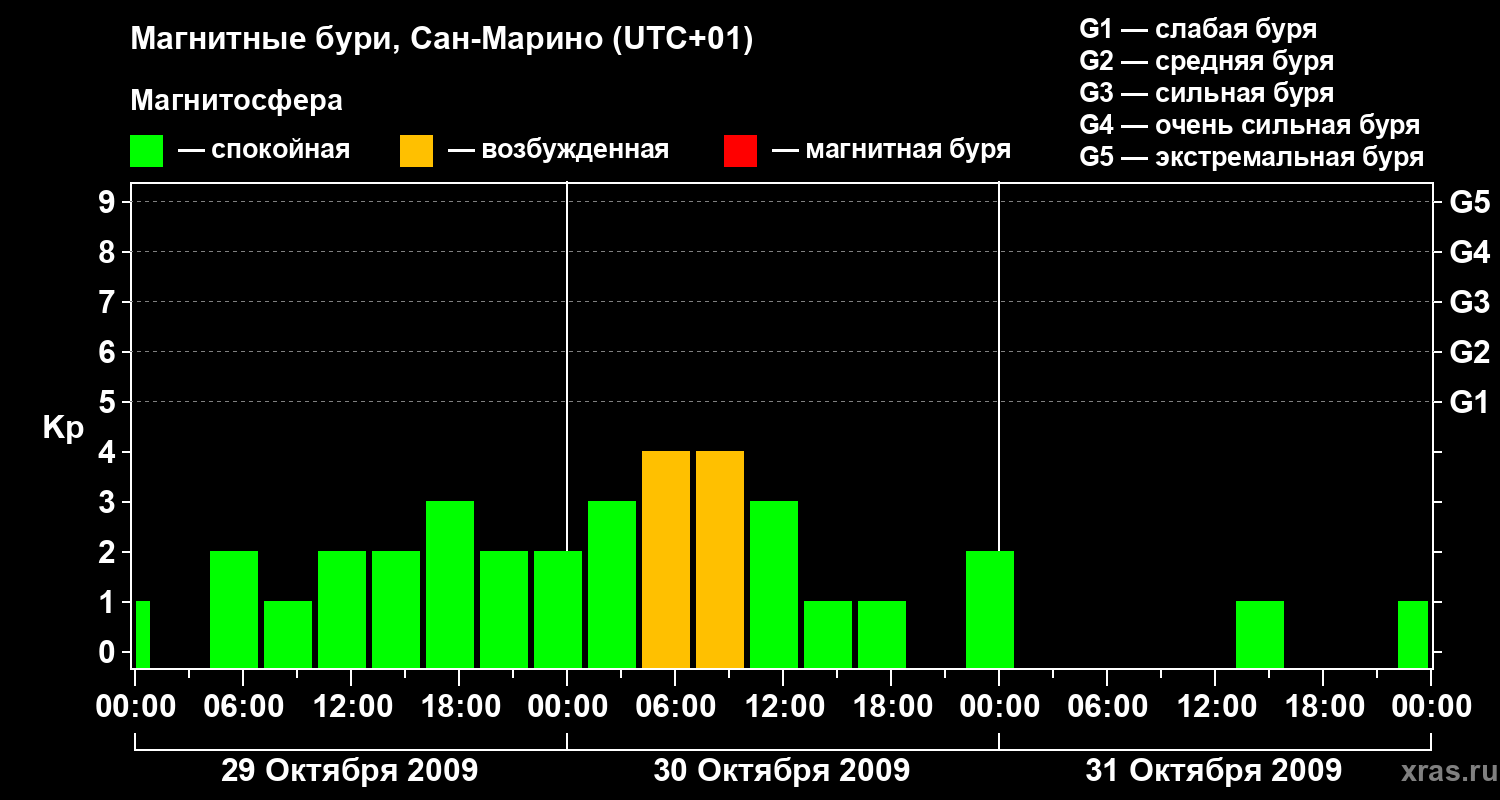Select legend line 'G5 — экстремальная буря'
The width and height of the screenshot is (1500, 800).
point(1251,157)
